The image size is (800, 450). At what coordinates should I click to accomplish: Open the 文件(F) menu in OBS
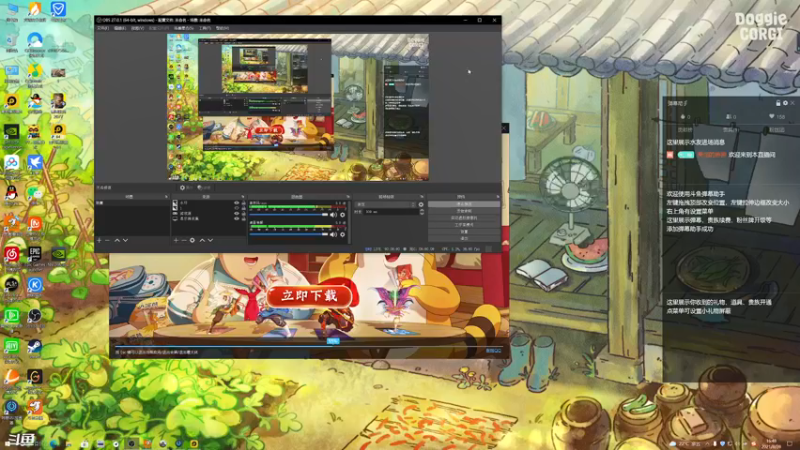pos(103,29)
